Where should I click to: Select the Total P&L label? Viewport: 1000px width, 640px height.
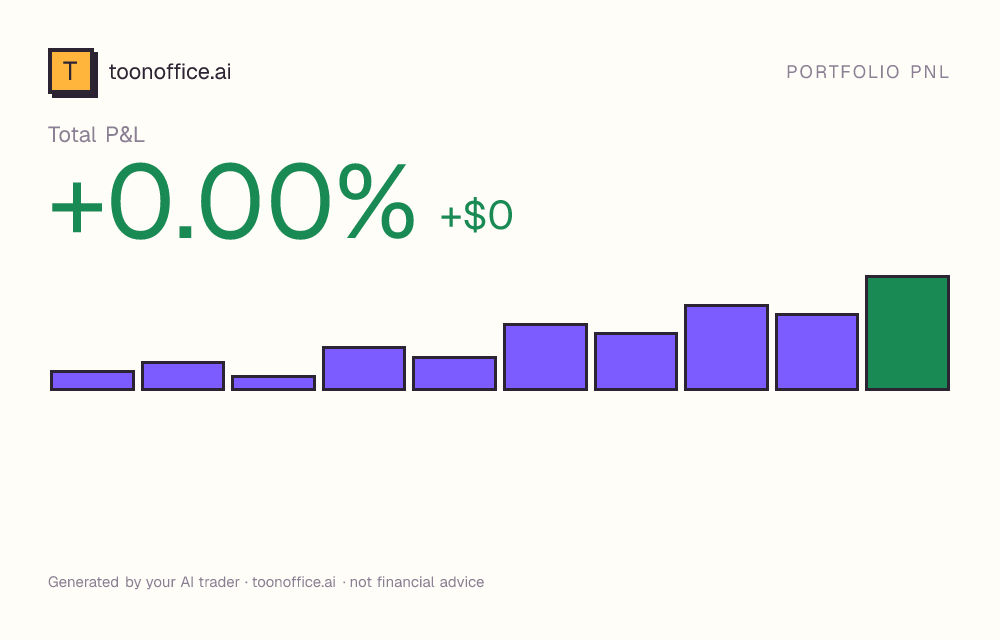point(96,135)
